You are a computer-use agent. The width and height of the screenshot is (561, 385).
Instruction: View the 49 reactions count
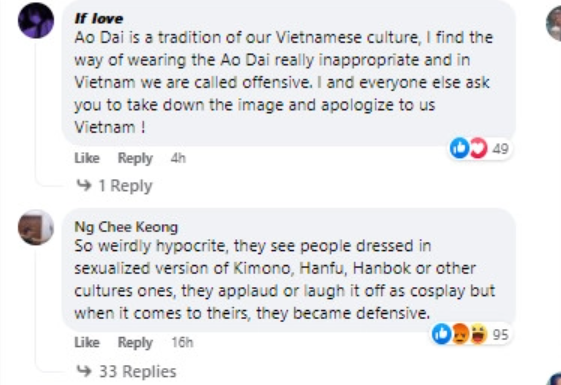coord(501,148)
